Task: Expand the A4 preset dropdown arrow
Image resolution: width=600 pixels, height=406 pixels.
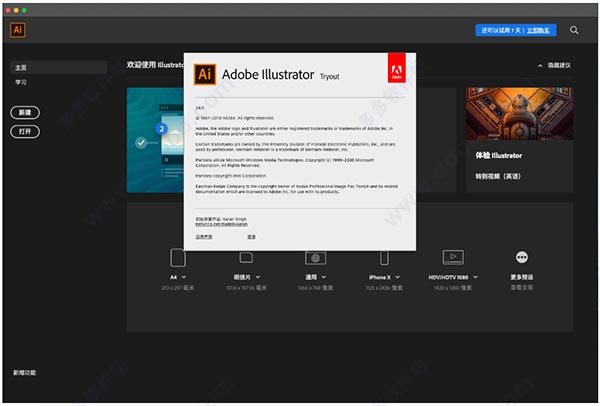Action: click(x=184, y=277)
